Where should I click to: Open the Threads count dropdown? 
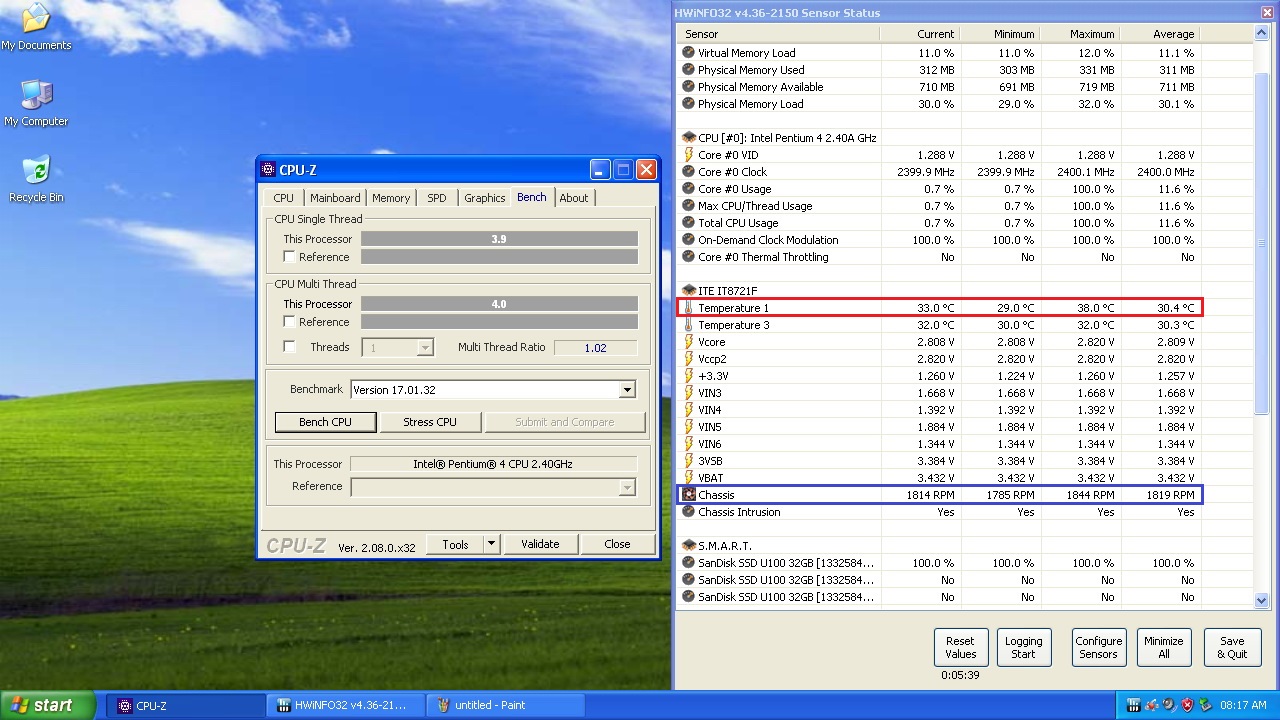pos(425,348)
